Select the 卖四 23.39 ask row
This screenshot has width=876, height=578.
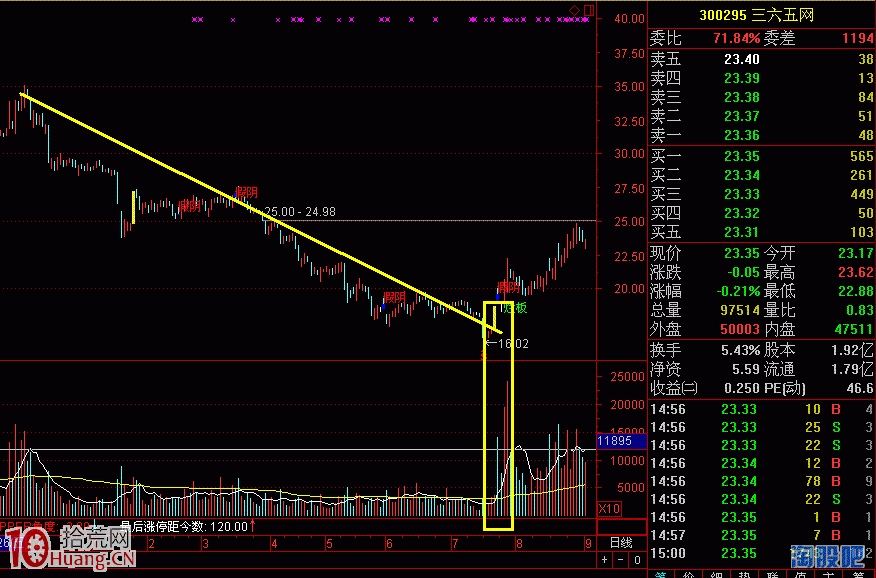tap(761, 78)
